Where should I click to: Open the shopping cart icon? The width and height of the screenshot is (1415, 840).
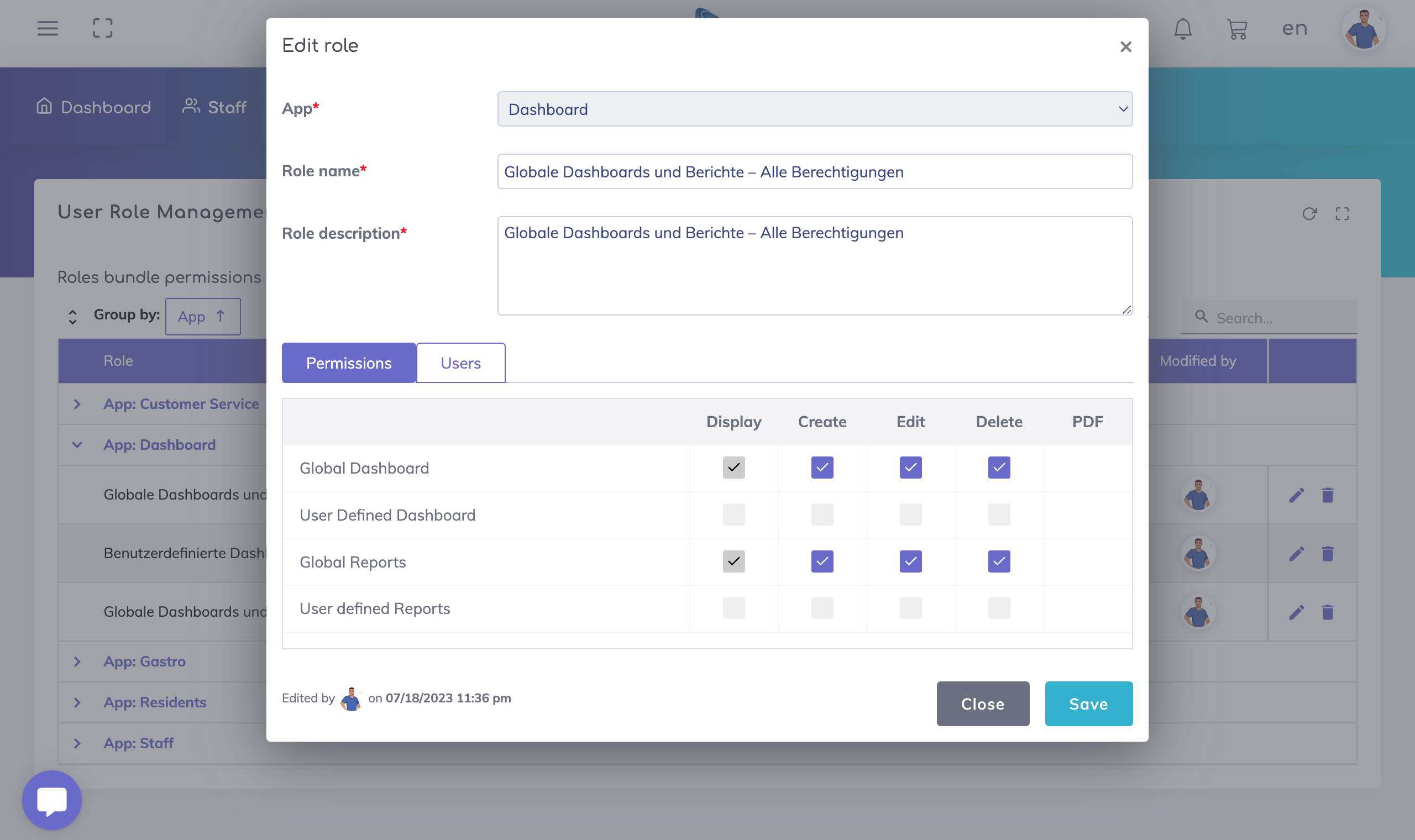tap(1237, 29)
